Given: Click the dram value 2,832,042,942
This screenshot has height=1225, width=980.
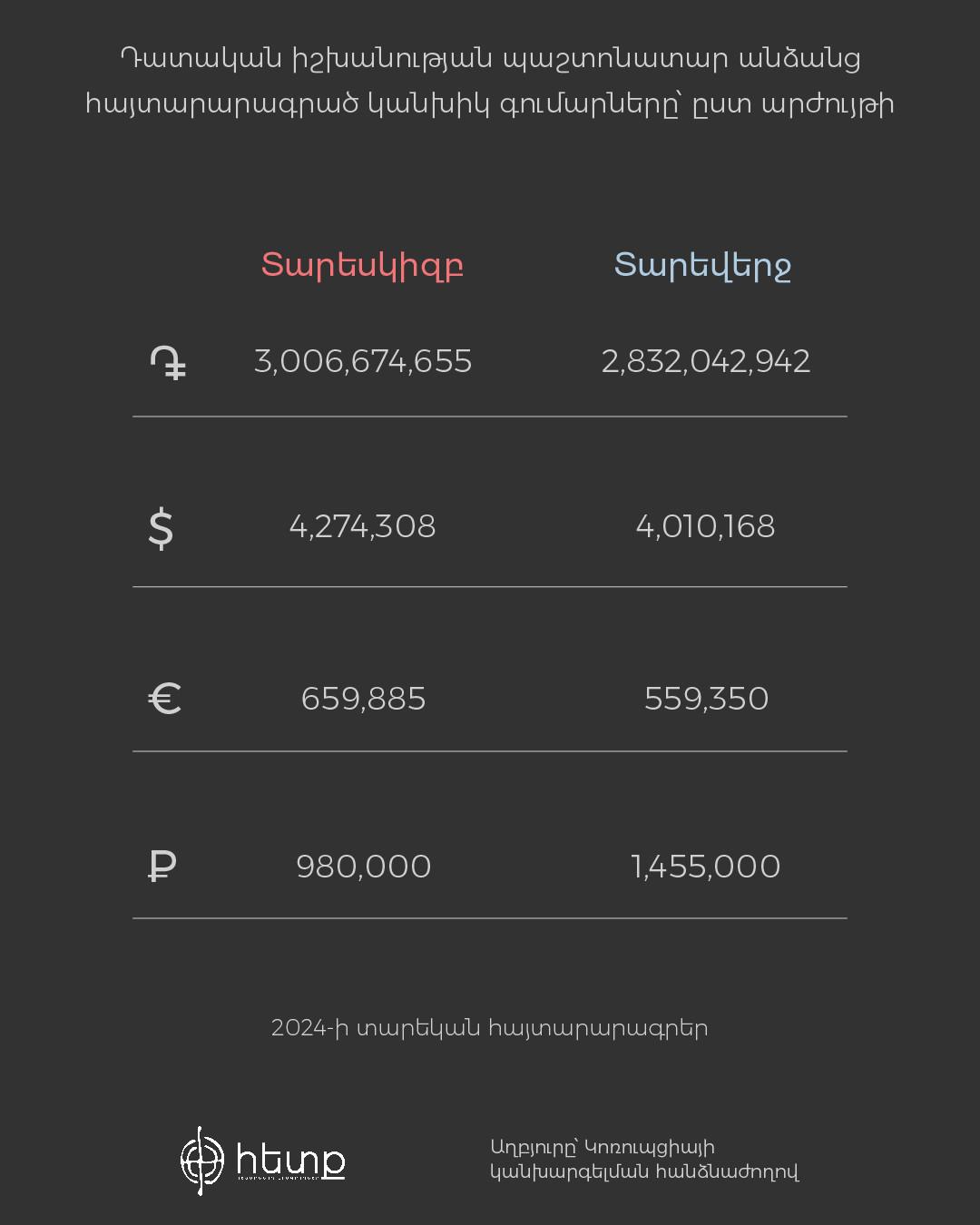Looking at the screenshot, I should (705, 361).
